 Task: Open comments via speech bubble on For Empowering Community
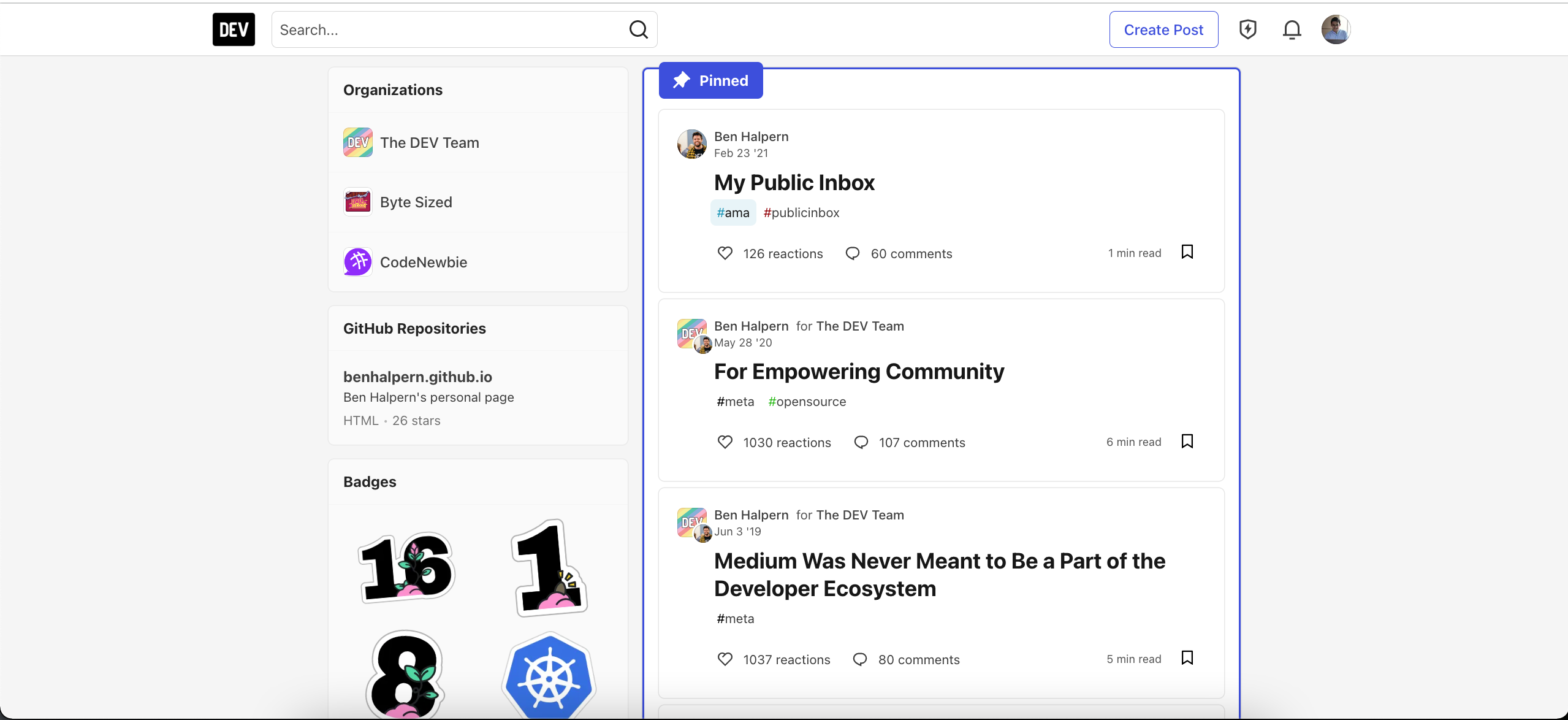click(x=861, y=442)
